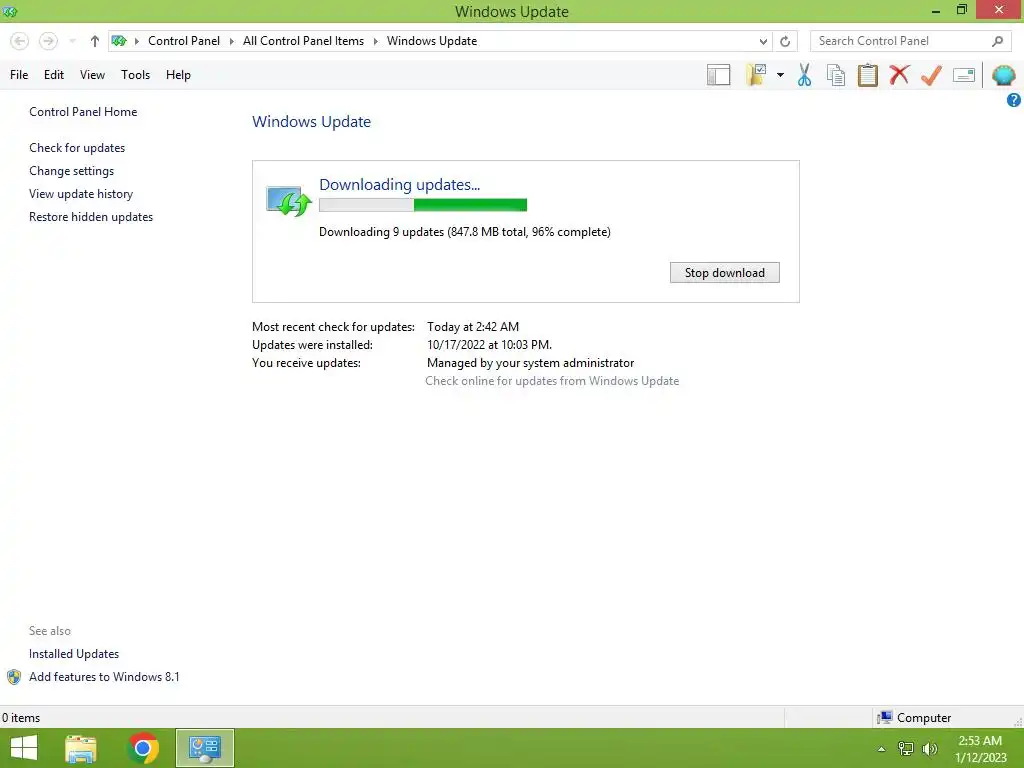Screen dimensions: 1024x768
Task: Open the address bar history dropdown
Action: click(x=763, y=41)
